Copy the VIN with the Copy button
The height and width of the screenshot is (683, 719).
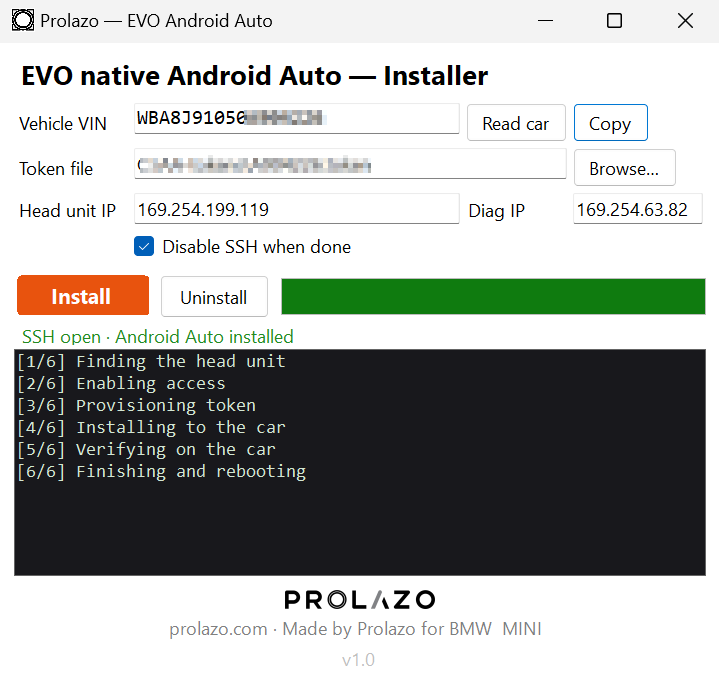[x=610, y=123]
